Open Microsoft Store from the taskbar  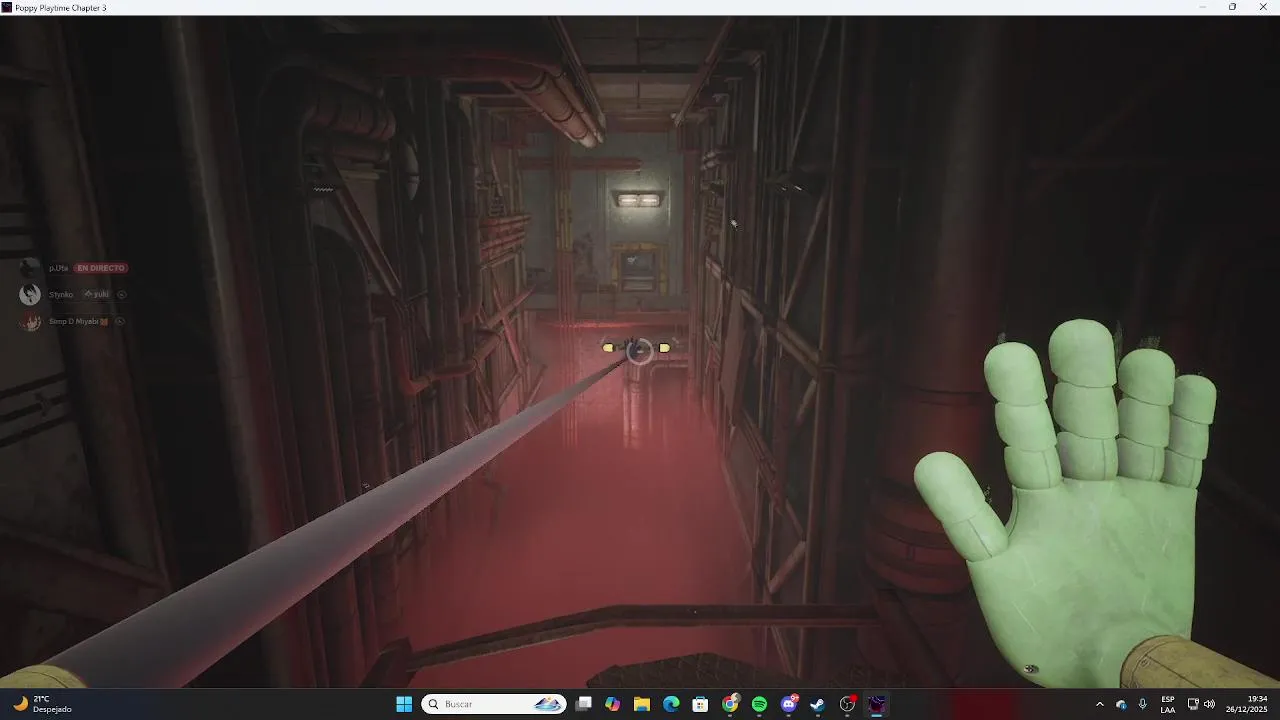(701, 704)
